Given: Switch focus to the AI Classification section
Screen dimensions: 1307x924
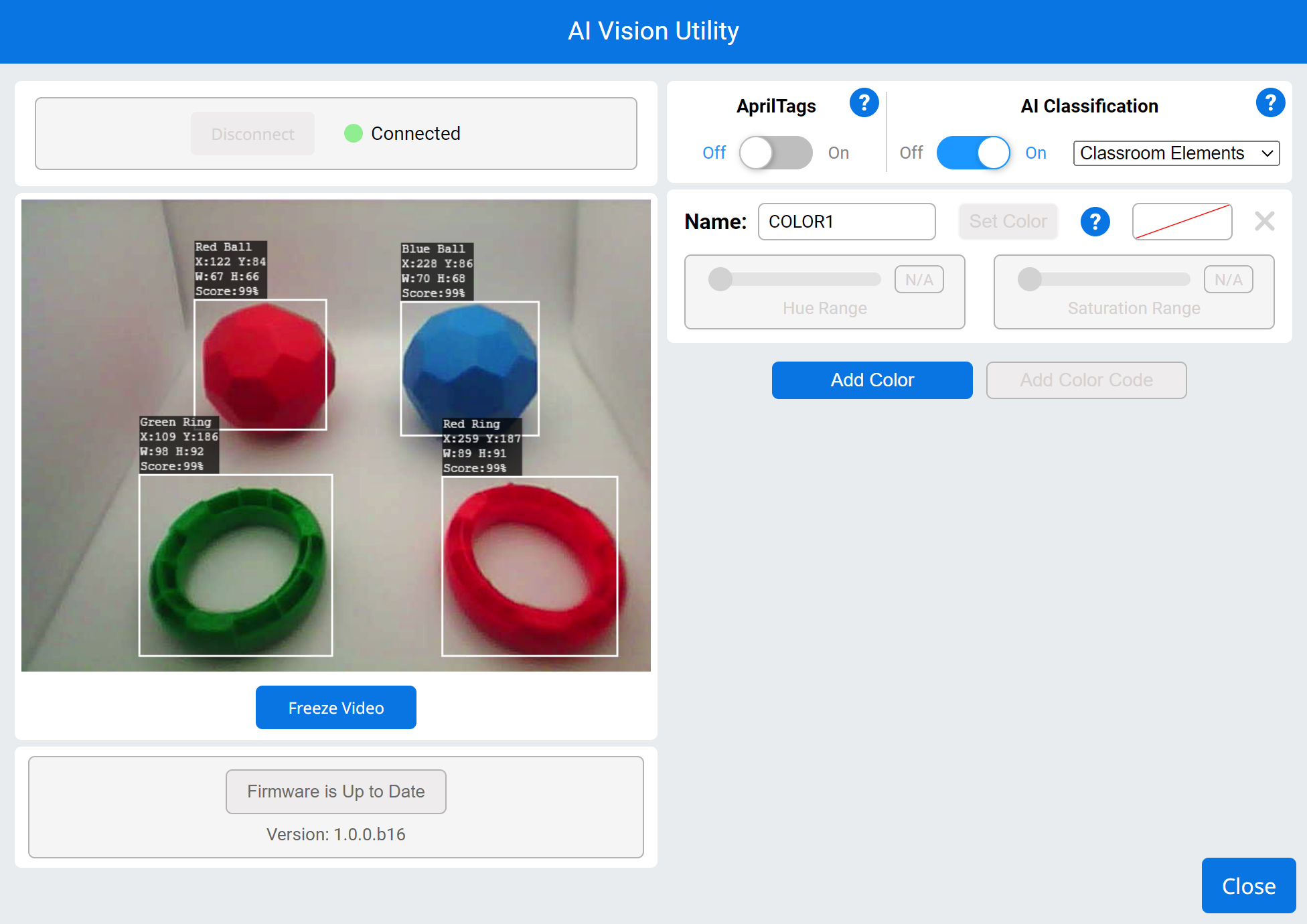Looking at the screenshot, I should [x=1089, y=106].
